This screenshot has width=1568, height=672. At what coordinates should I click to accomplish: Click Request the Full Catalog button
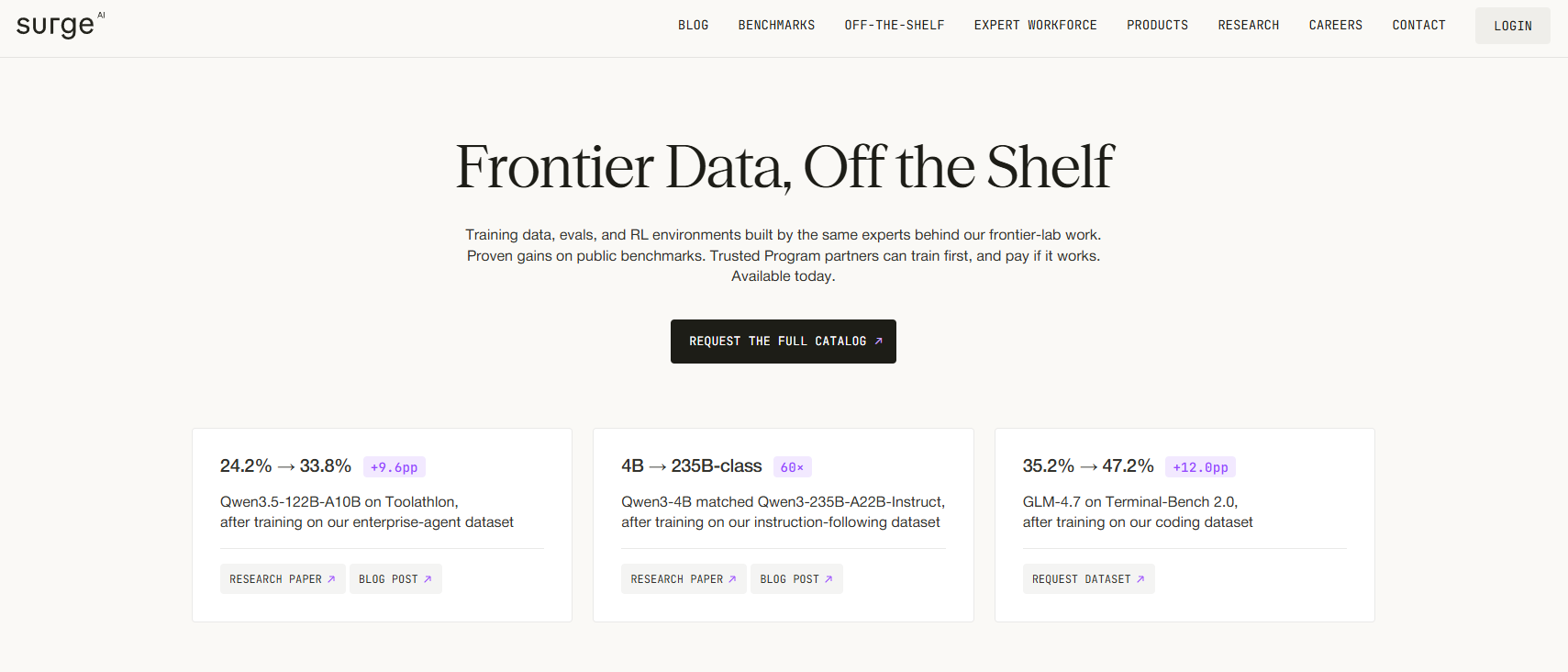[x=784, y=342]
